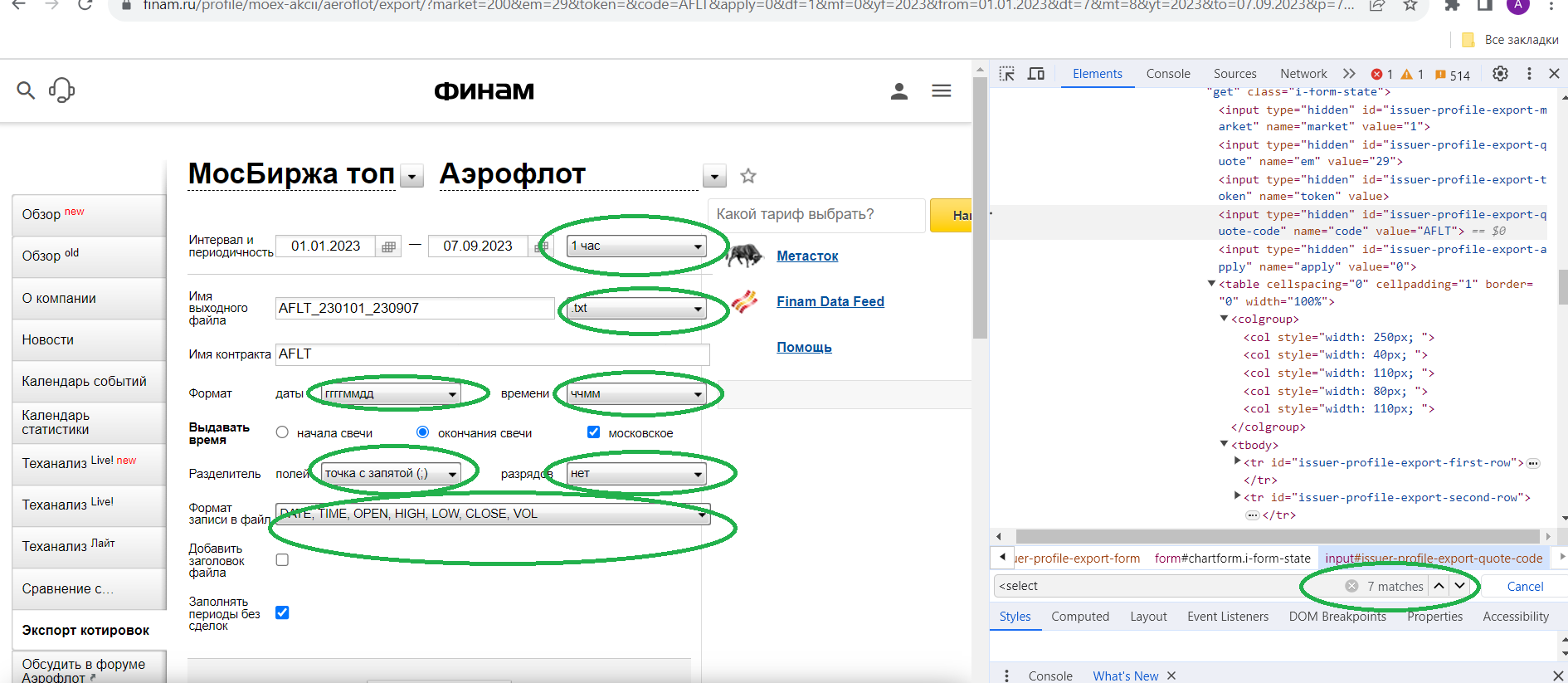Open the Accessibility tab in DevTools

[x=1516, y=617]
